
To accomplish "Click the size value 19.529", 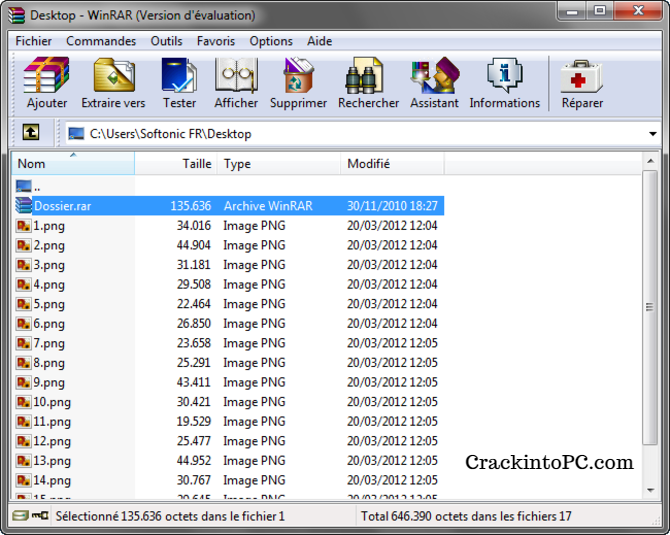I will (x=194, y=422).
